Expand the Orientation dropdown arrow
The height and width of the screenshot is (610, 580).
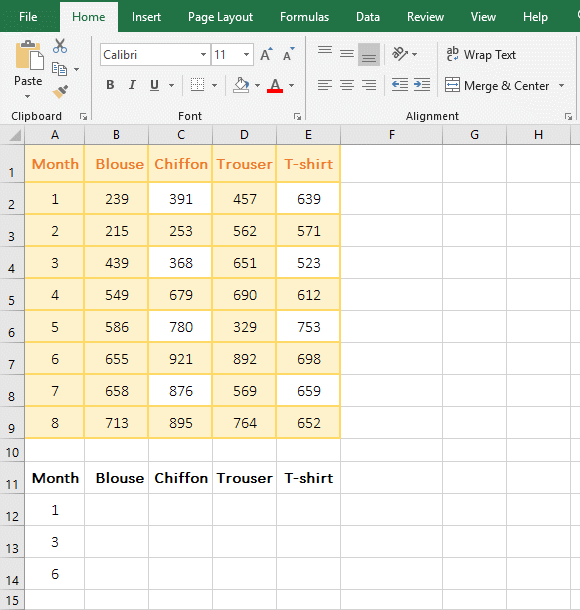coord(415,54)
